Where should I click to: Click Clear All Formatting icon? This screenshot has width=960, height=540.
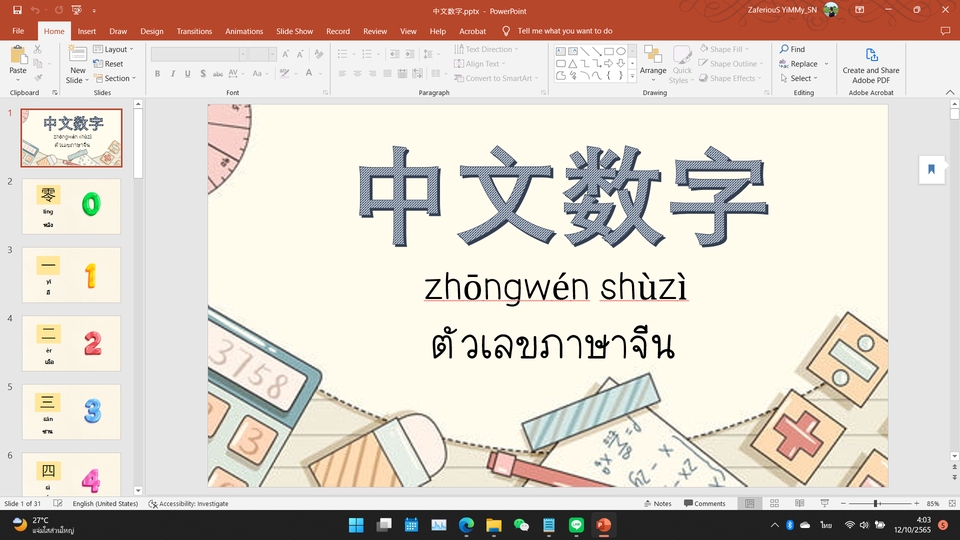[x=318, y=54]
